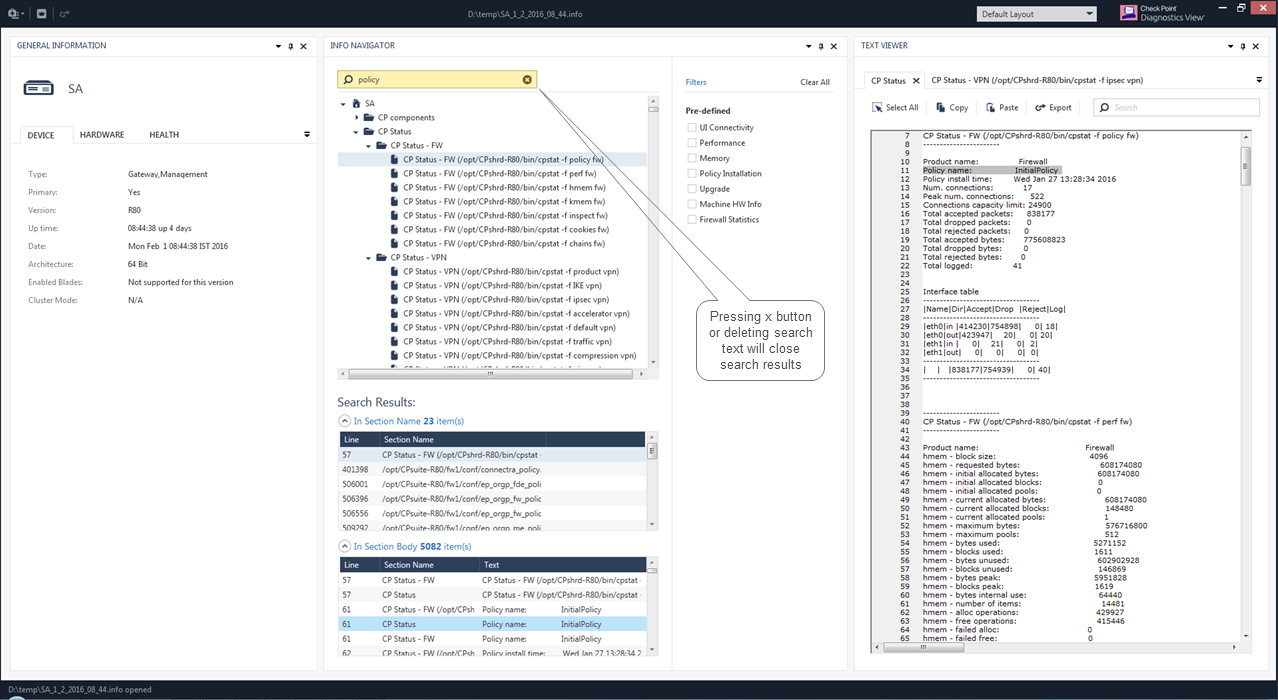Screen dimensions: 1278x700
Task: Open the application gear menu icon
Action: pos(14,14)
